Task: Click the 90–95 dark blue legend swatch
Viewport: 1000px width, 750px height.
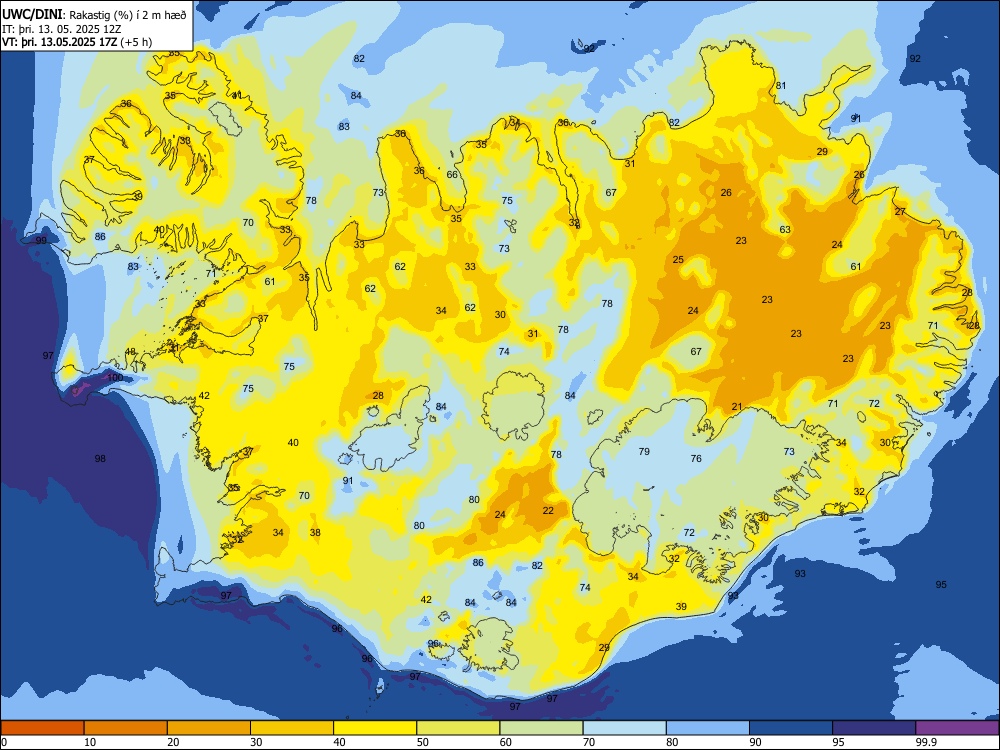Action: click(x=791, y=728)
